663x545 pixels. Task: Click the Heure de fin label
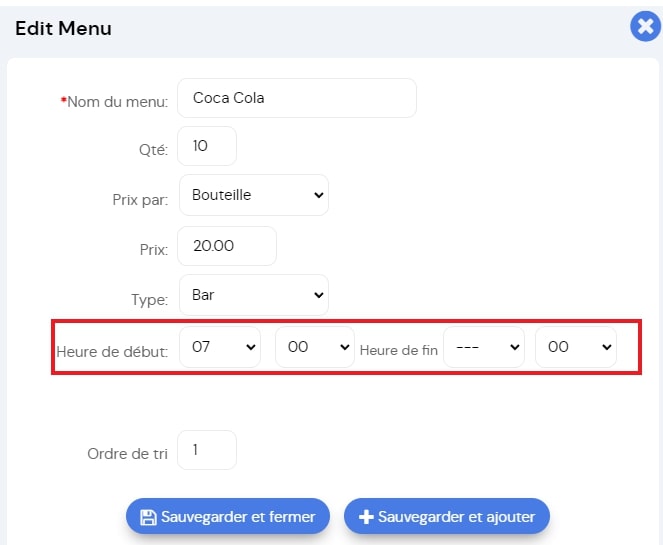click(x=398, y=351)
